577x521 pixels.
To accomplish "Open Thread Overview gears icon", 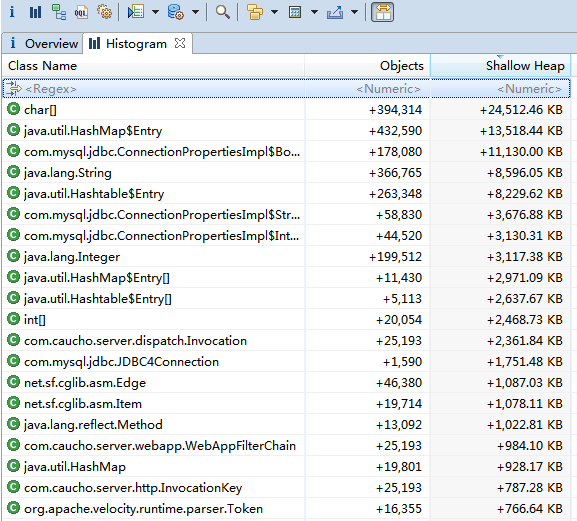I will 105,12.
